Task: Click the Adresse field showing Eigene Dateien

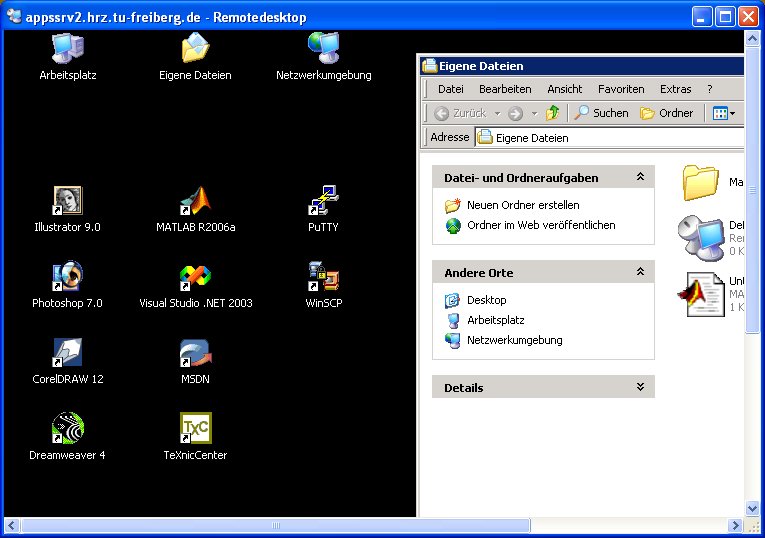Action: click(610, 138)
